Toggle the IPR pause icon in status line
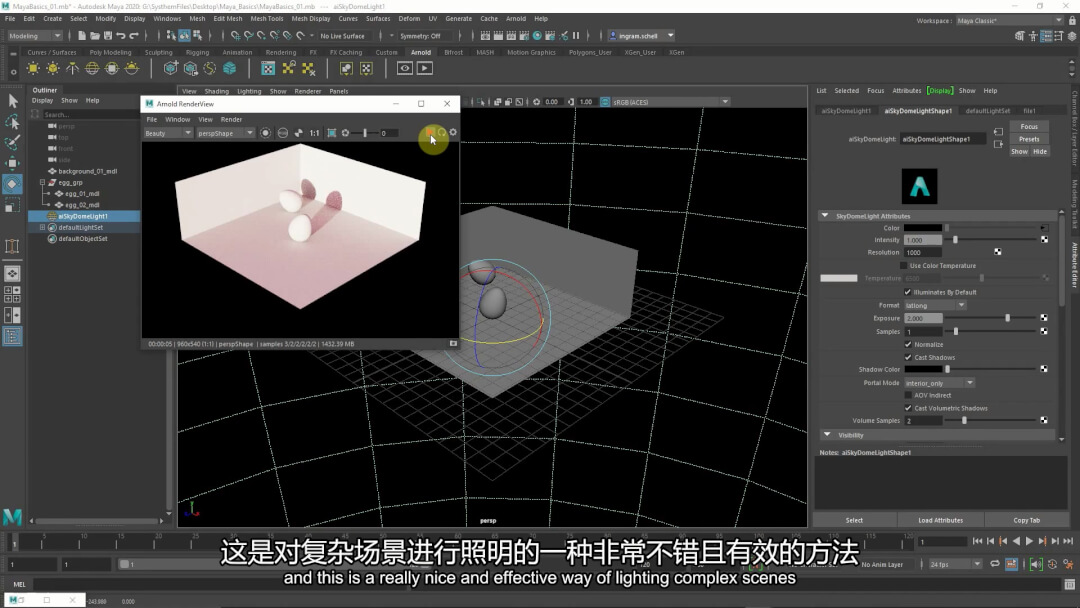 [576, 36]
